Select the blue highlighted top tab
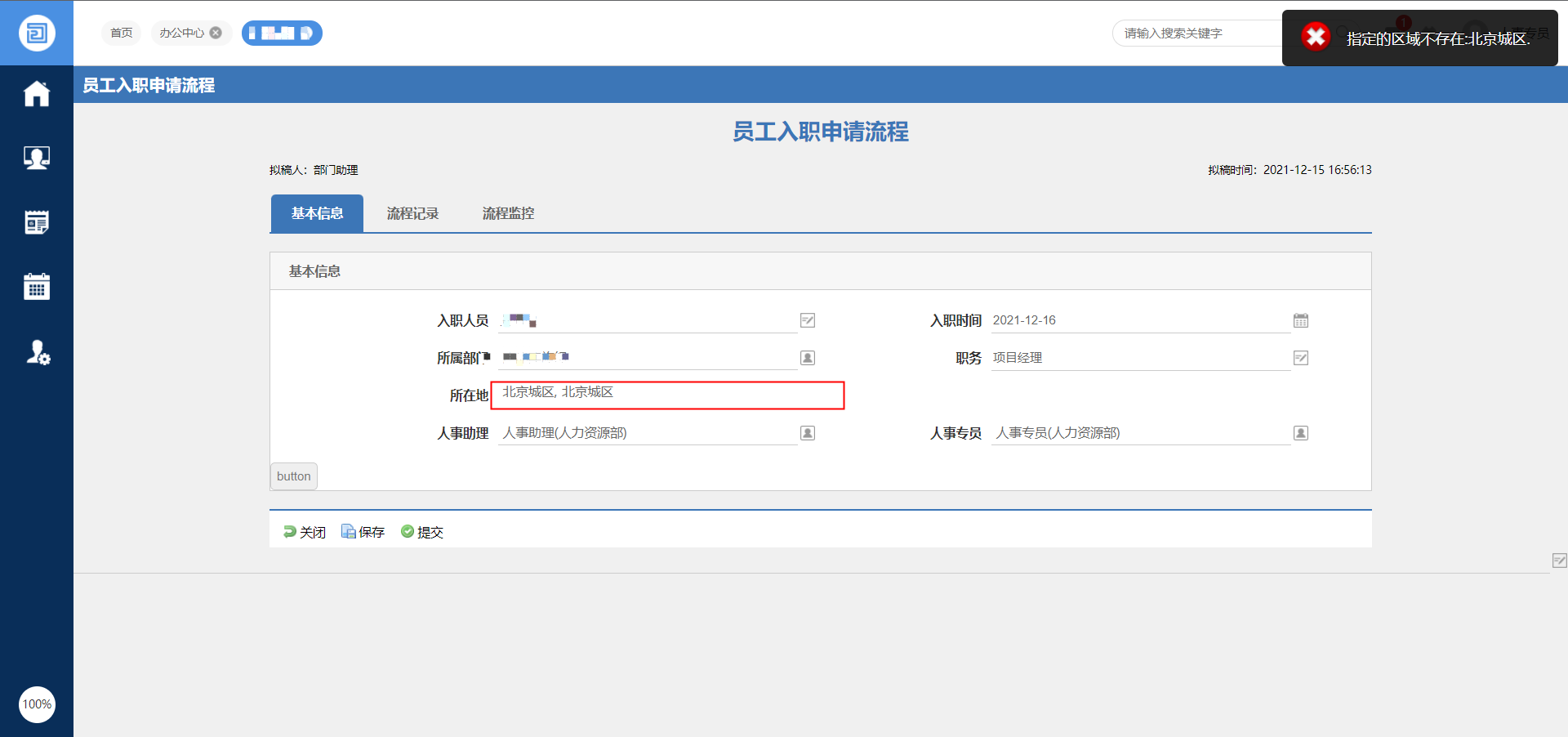 tap(282, 33)
